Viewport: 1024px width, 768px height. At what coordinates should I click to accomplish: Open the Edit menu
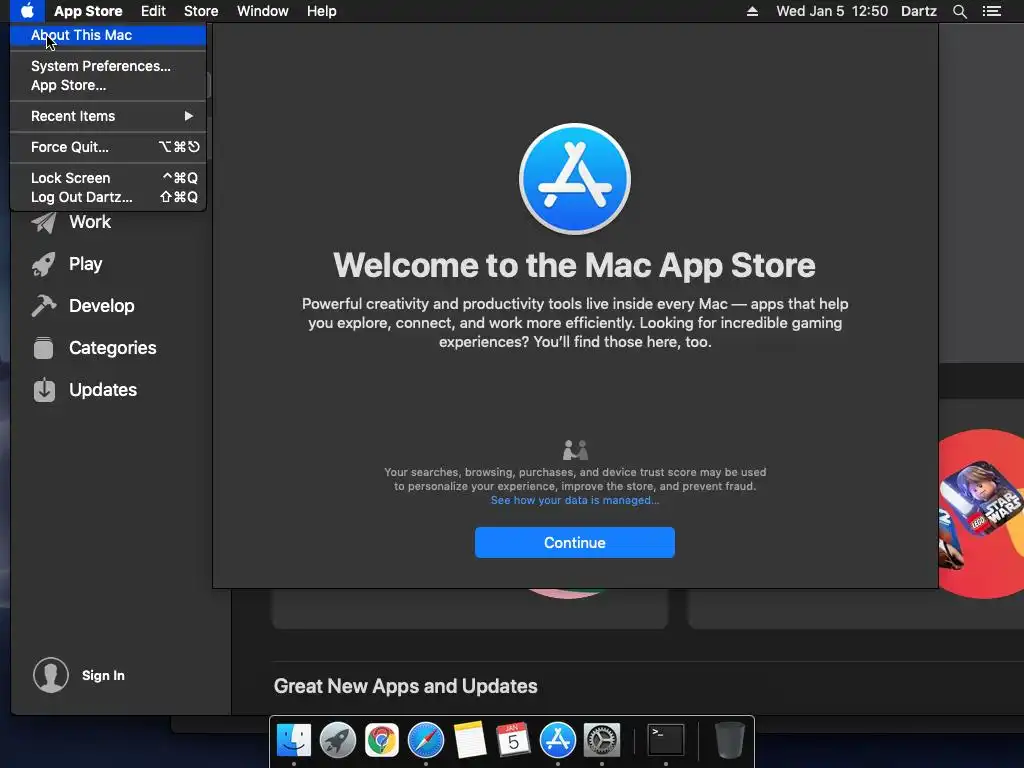pyautogui.click(x=153, y=11)
